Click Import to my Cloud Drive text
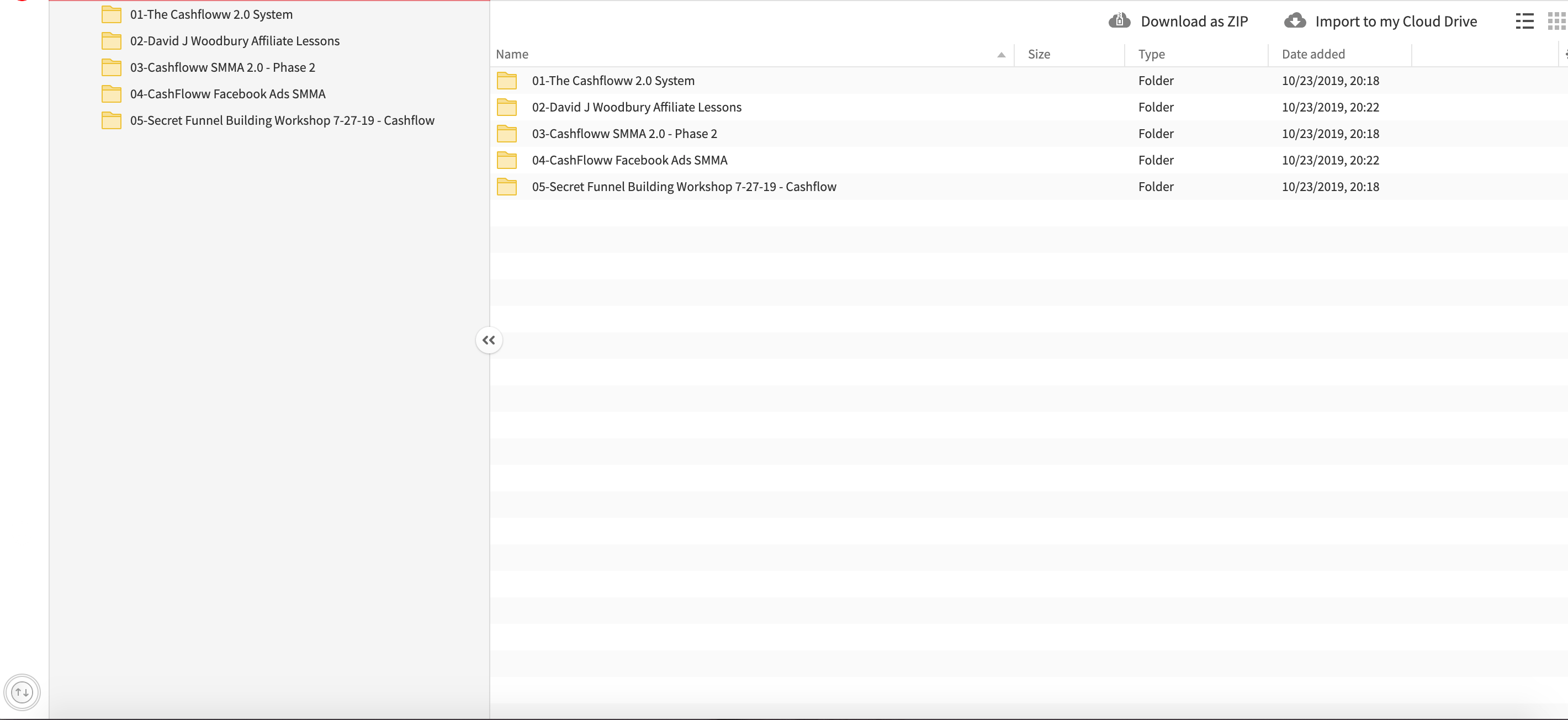Image resolution: width=1568 pixels, height=720 pixels. tap(1396, 22)
